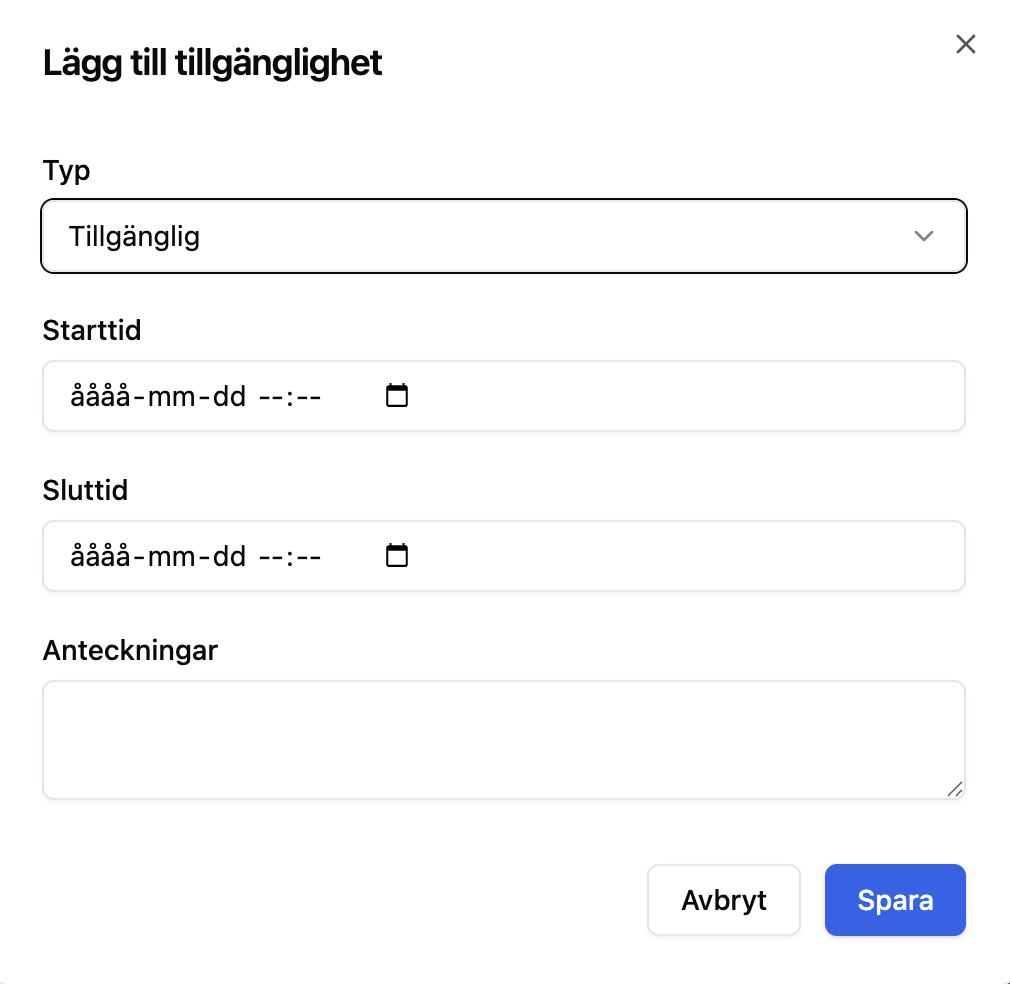
Task: Select the hour segment in Sluttid
Action: pyautogui.click(x=271, y=556)
